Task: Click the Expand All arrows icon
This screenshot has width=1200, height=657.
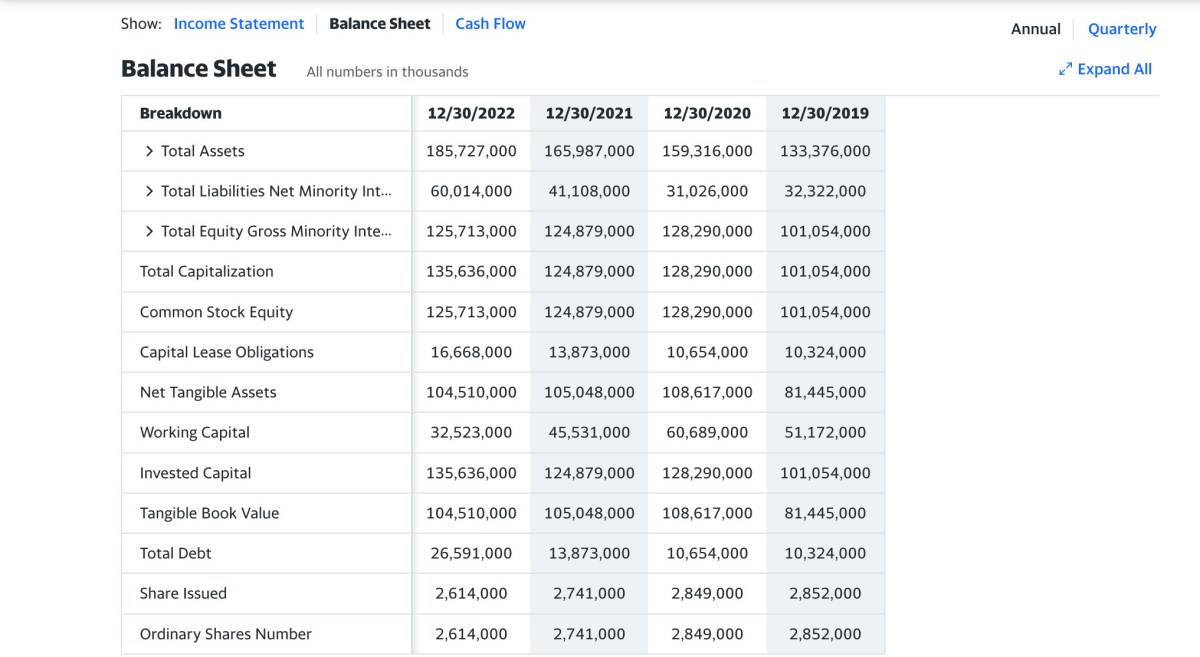Action: coord(1065,69)
